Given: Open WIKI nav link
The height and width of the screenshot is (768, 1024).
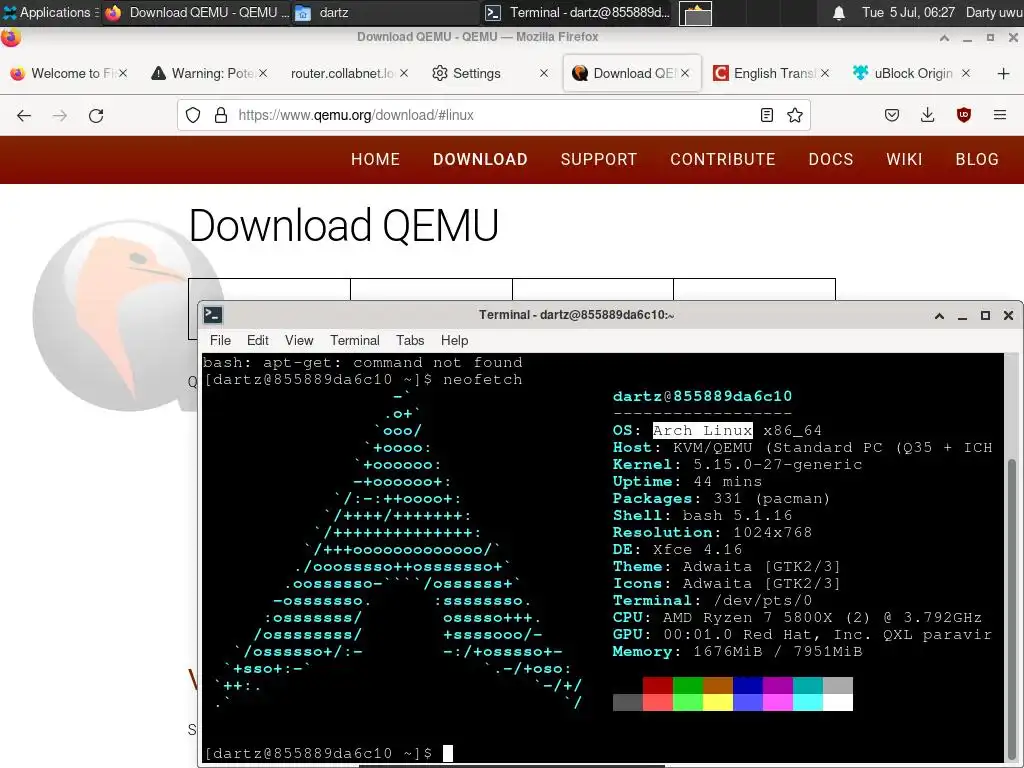Looking at the screenshot, I should click(904, 159).
